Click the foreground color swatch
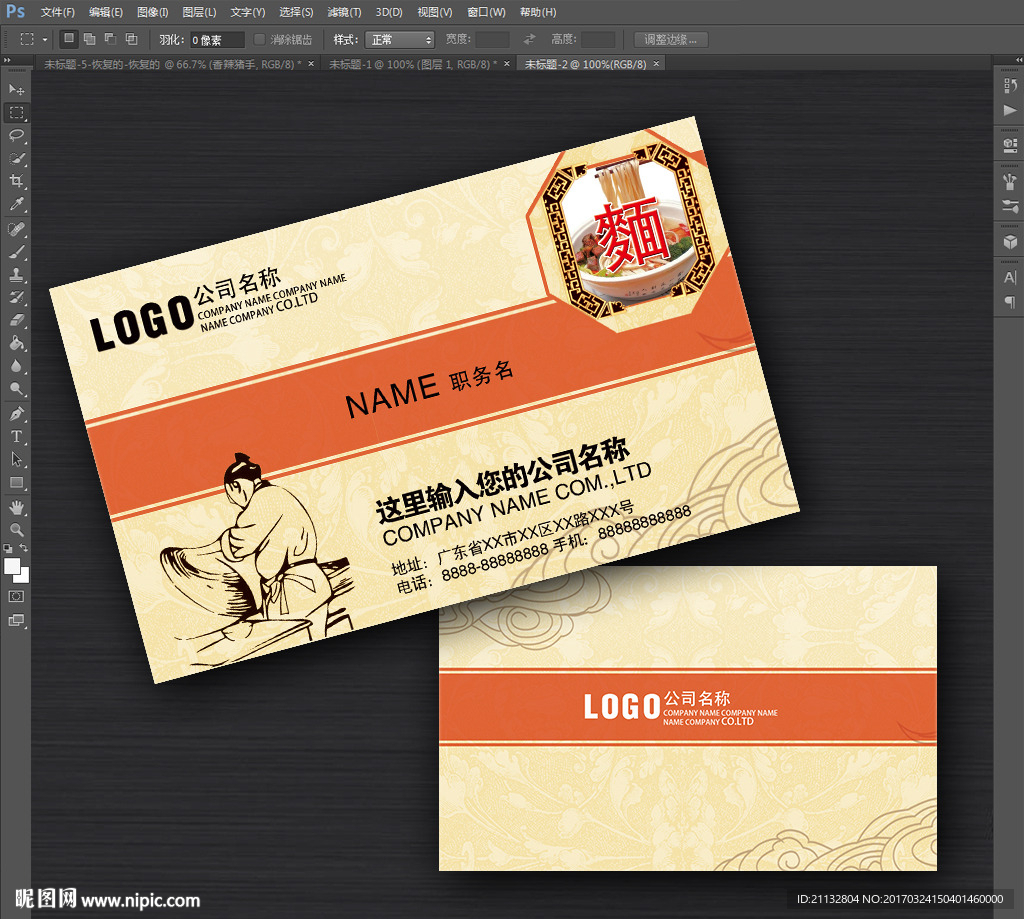The height and width of the screenshot is (919, 1024). click(12, 566)
